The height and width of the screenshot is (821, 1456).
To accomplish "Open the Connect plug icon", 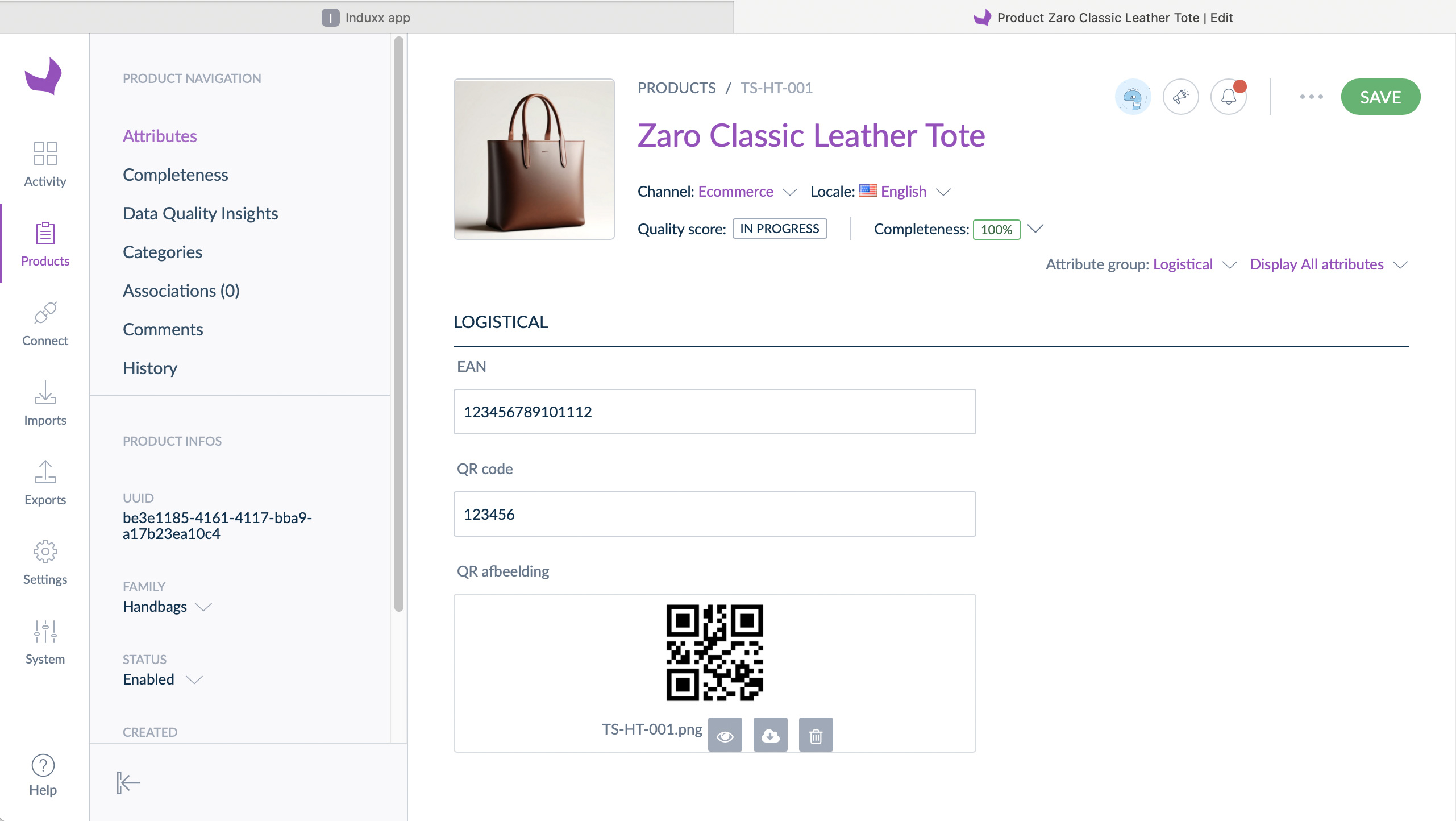I will pos(45,313).
